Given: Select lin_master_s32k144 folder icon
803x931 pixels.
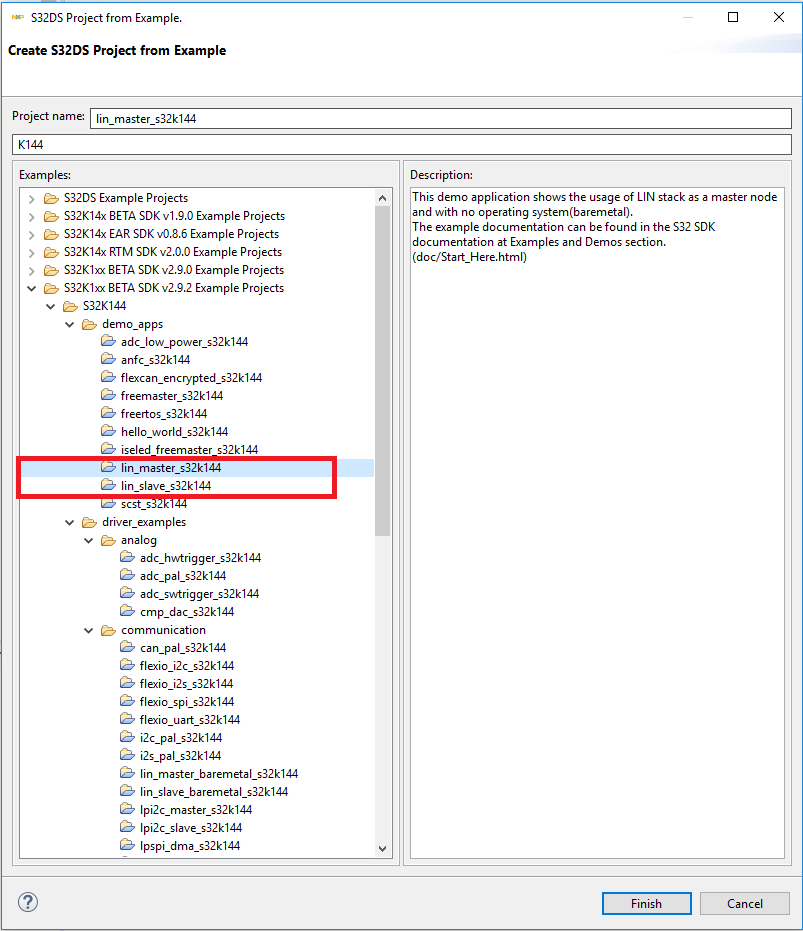Looking at the screenshot, I should tap(108, 467).
